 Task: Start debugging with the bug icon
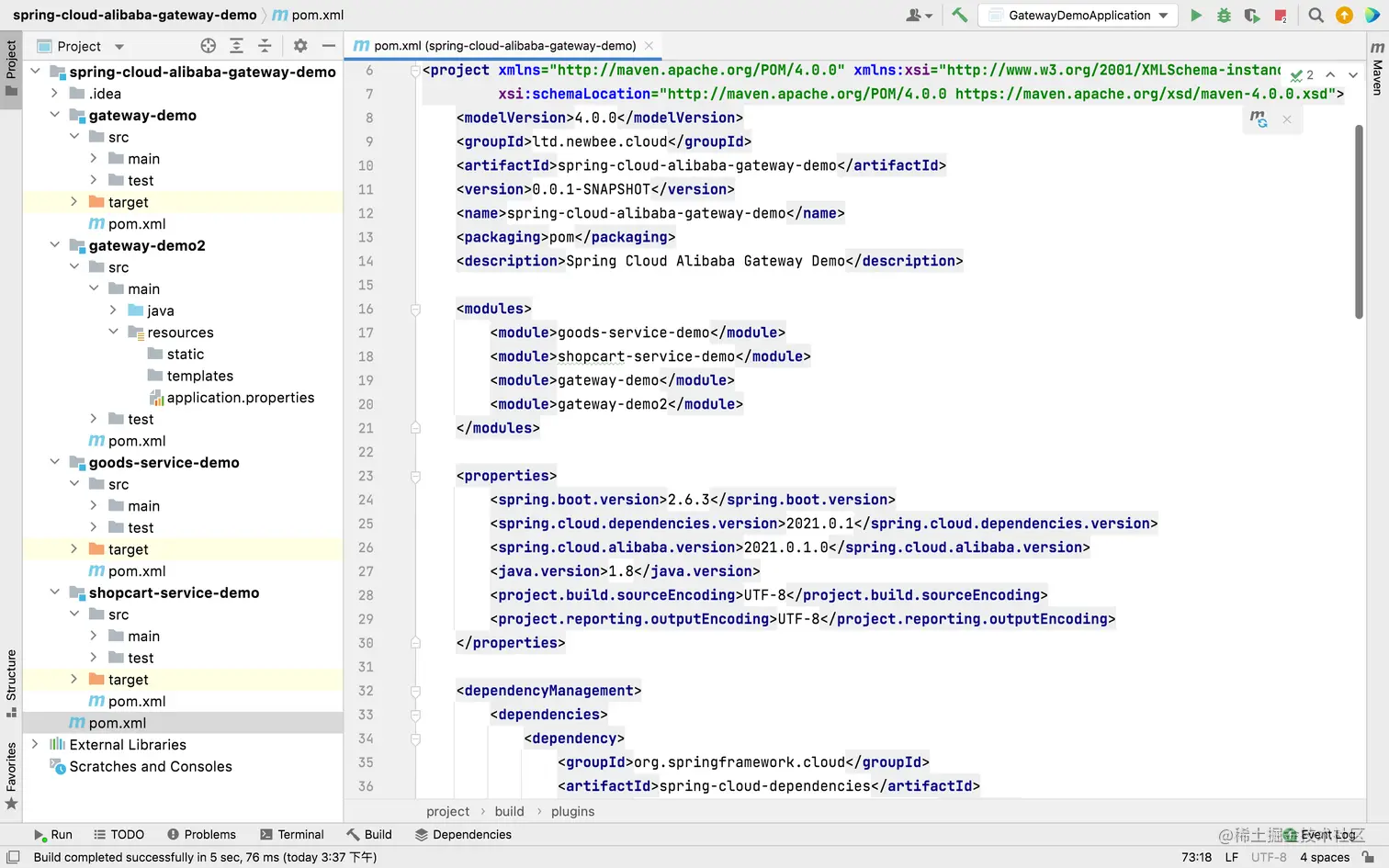(x=1224, y=15)
